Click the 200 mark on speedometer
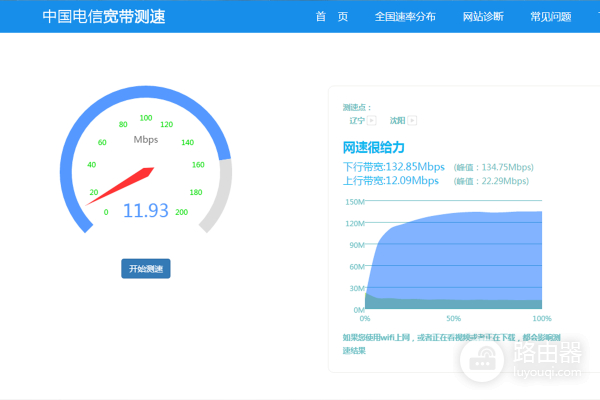The height and width of the screenshot is (400, 600). (181, 212)
